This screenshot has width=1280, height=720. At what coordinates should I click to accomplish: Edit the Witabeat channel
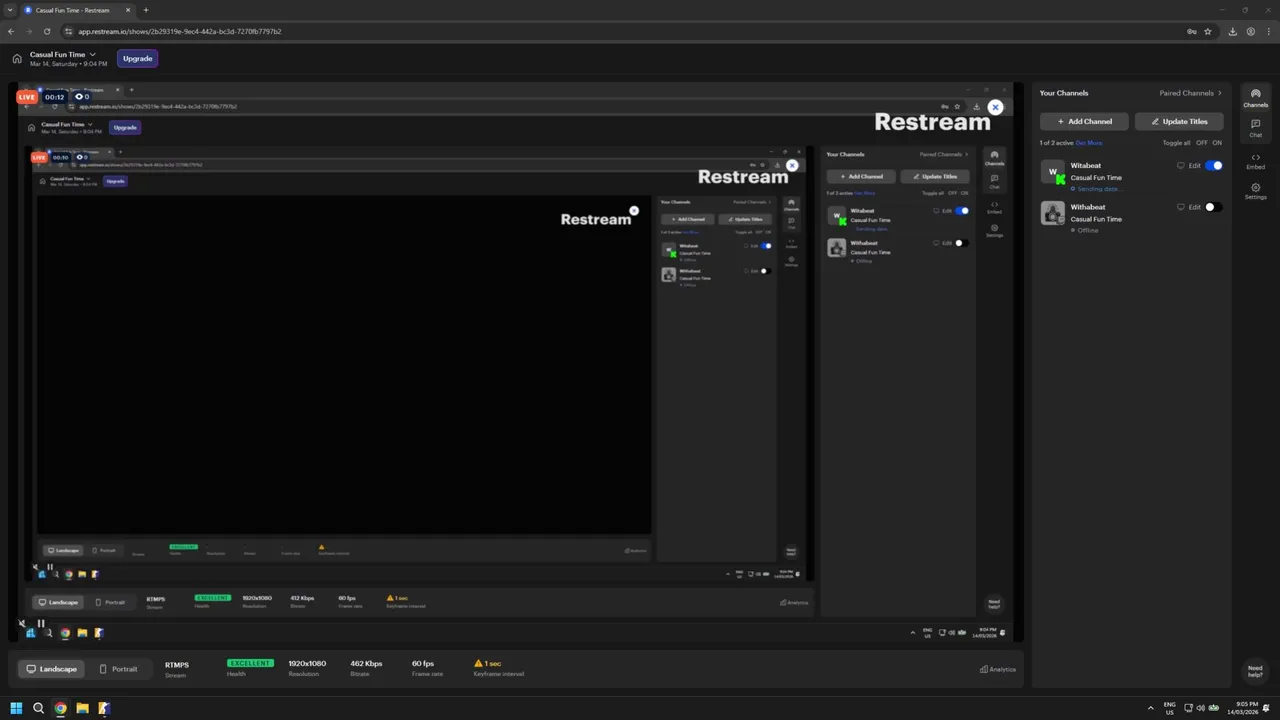pyautogui.click(x=1194, y=166)
